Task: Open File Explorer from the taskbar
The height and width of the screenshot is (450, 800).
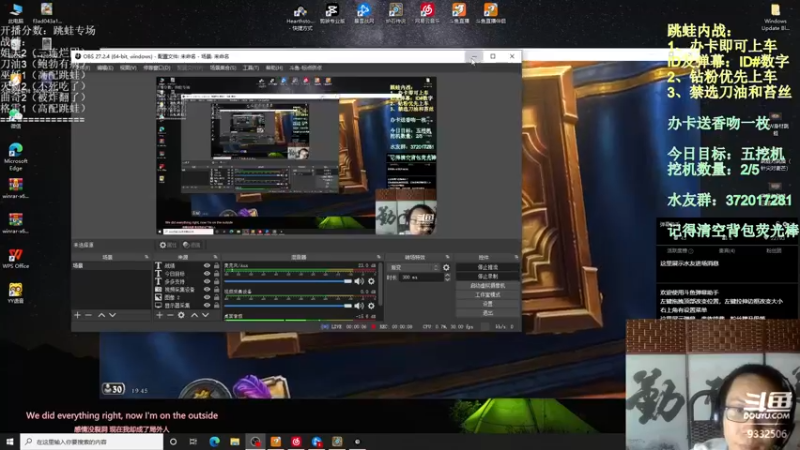Action: coord(235,441)
